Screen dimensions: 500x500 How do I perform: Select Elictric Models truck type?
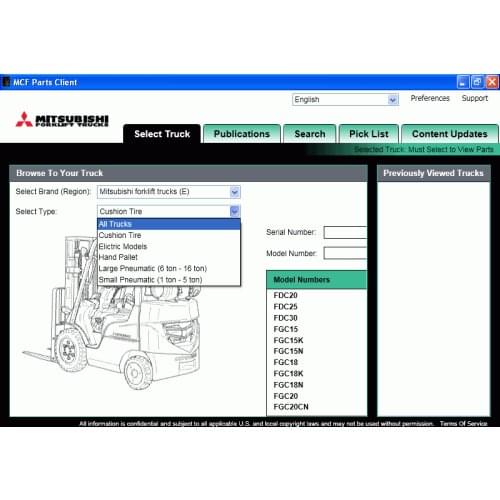169,246
